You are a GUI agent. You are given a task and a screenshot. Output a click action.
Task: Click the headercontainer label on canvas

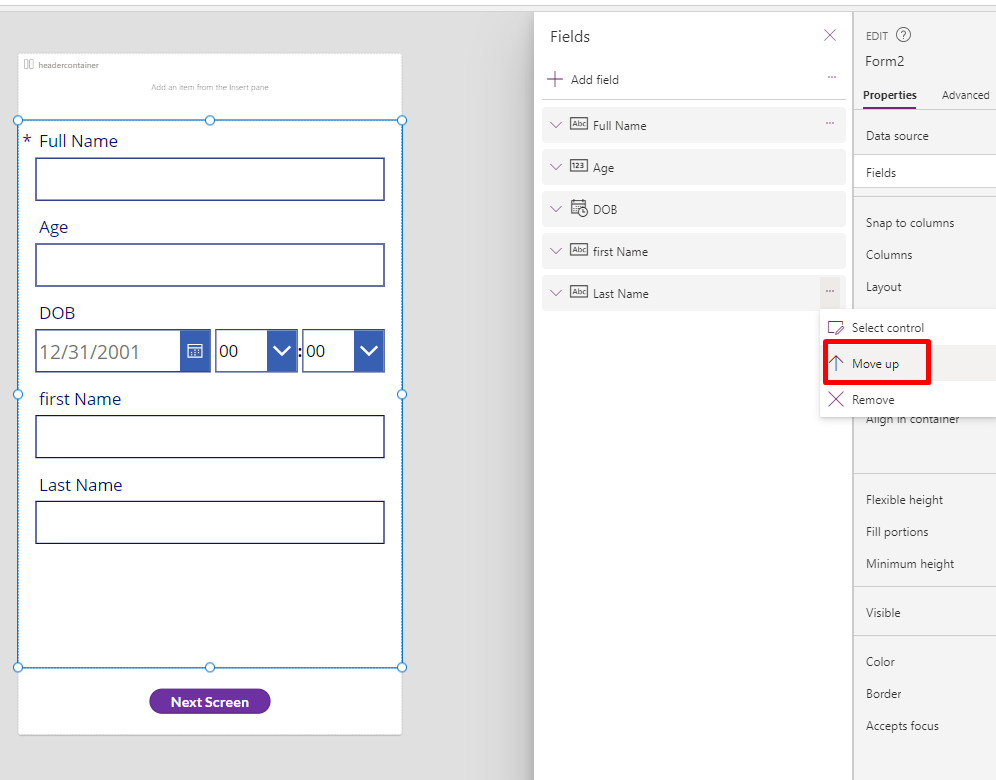click(68, 65)
